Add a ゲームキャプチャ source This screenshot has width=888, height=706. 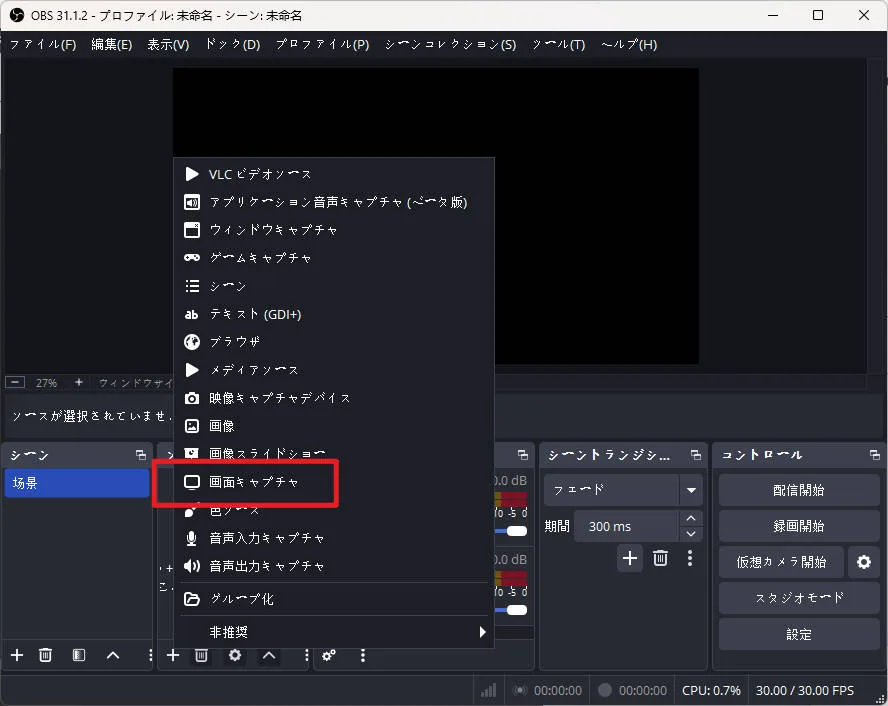tap(334, 258)
